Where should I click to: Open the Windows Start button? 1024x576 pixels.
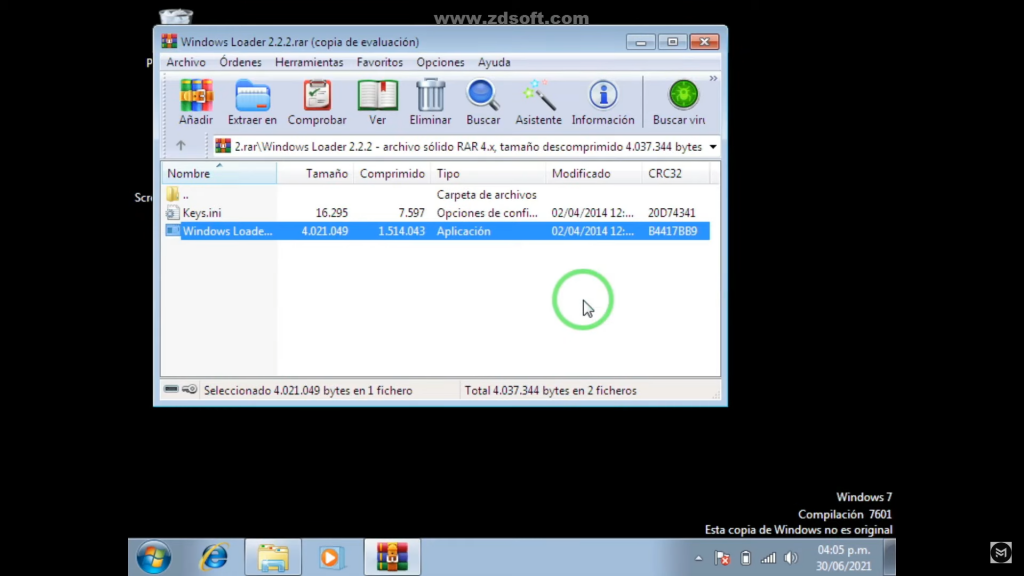[154, 557]
